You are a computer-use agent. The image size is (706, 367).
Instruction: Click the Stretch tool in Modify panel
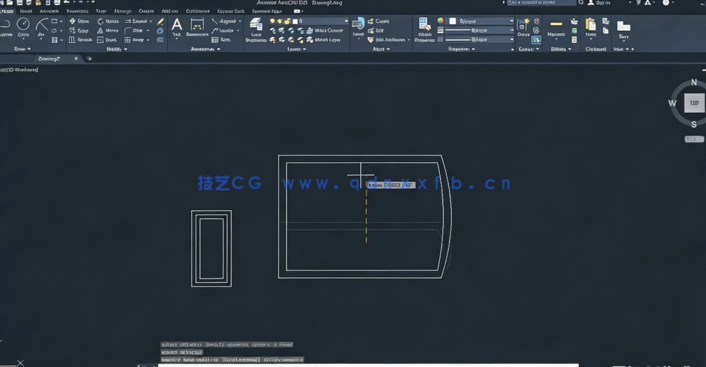tap(81, 40)
